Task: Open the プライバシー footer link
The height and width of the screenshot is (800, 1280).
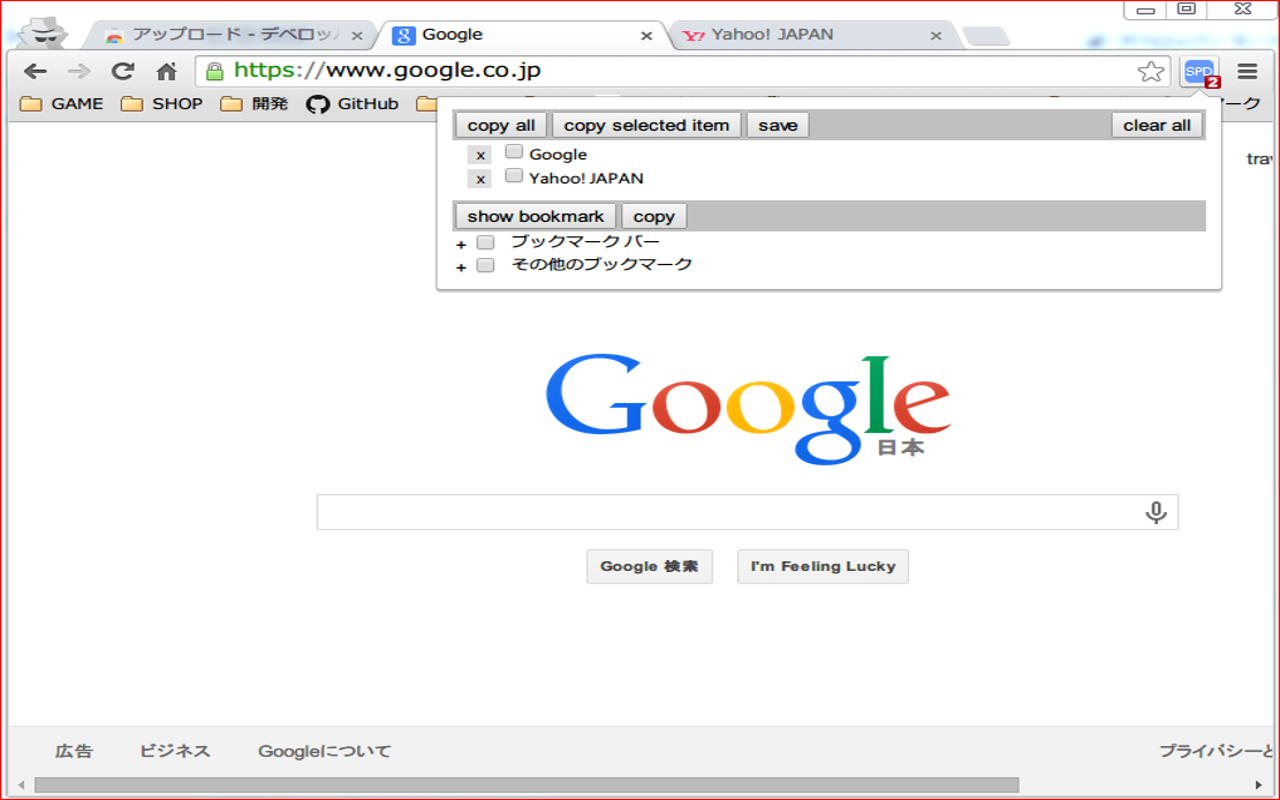Action: click(x=1216, y=751)
